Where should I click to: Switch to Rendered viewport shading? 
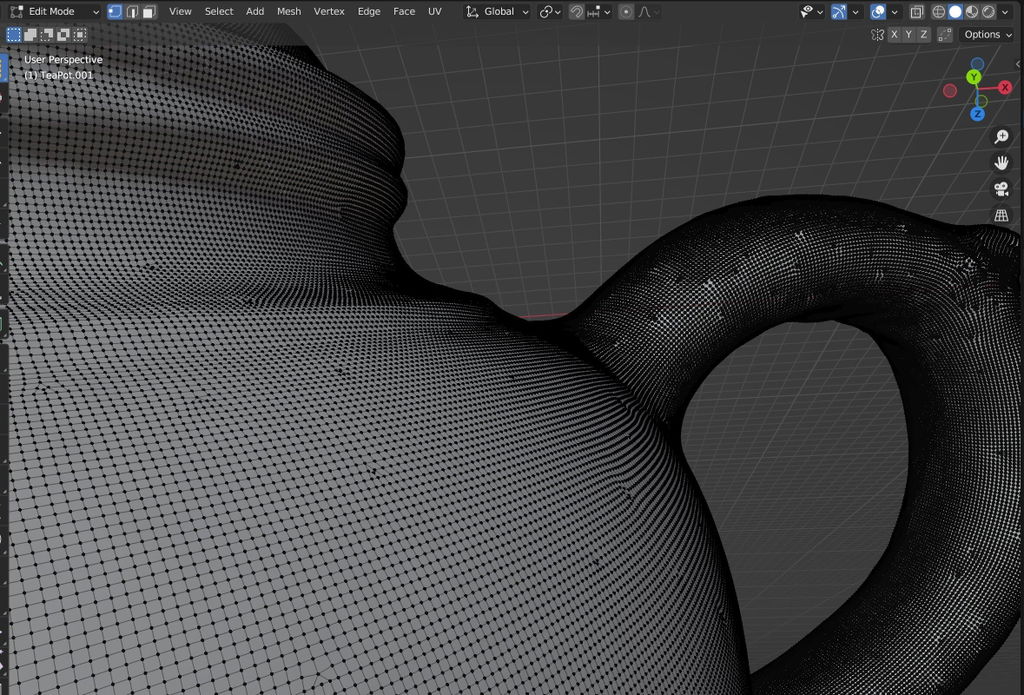[988, 12]
